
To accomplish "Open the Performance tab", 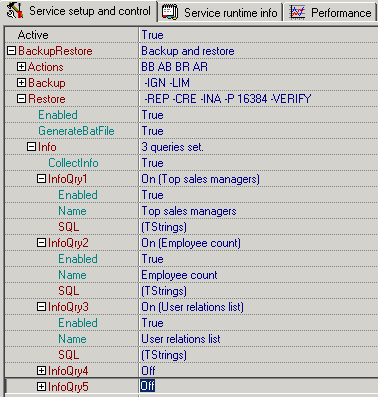I will click(x=331, y=12).
